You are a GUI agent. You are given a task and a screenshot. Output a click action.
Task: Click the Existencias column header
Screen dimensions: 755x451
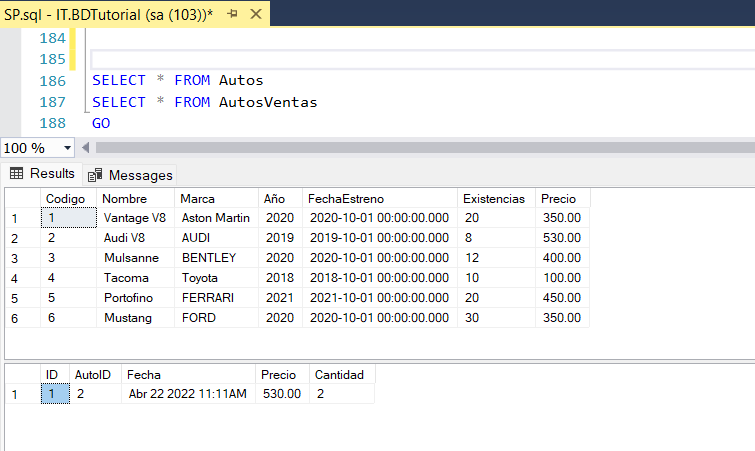click(x=496, y=198)
